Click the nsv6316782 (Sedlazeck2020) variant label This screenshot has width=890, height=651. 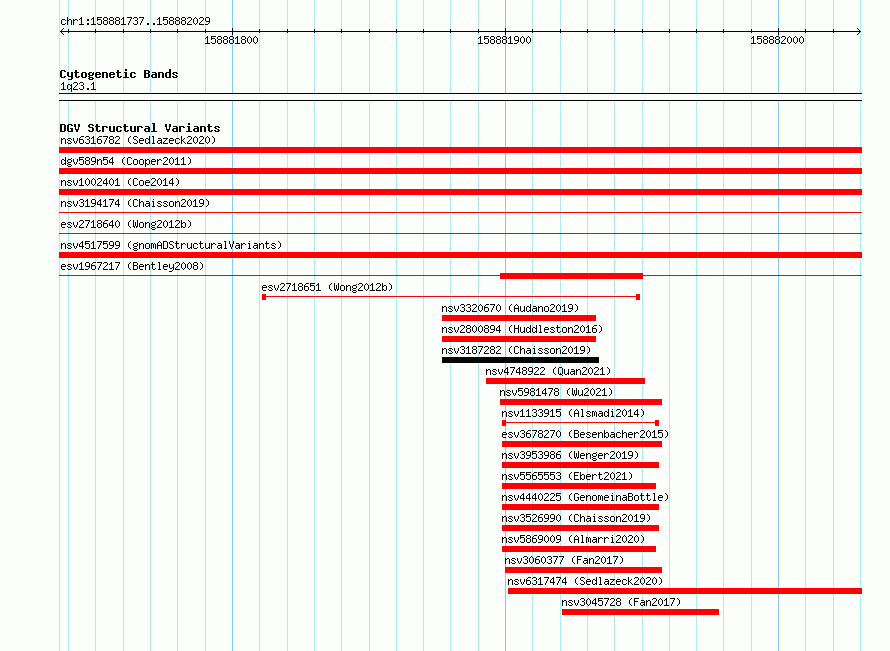coord(138,140)
